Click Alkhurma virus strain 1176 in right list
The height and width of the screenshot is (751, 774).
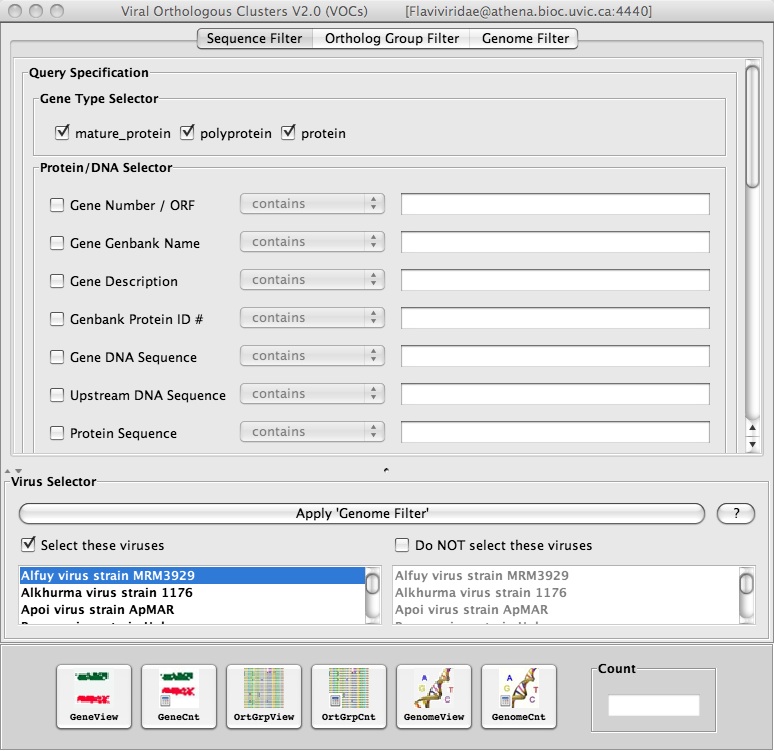(566, 593)
